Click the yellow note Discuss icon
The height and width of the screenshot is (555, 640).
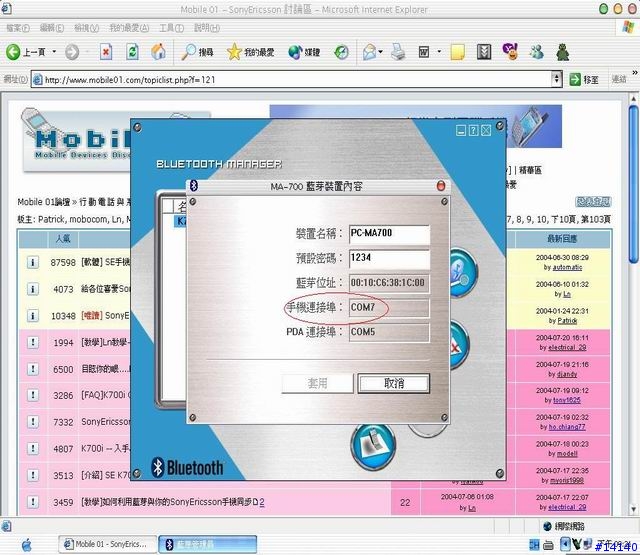[458, 53]
